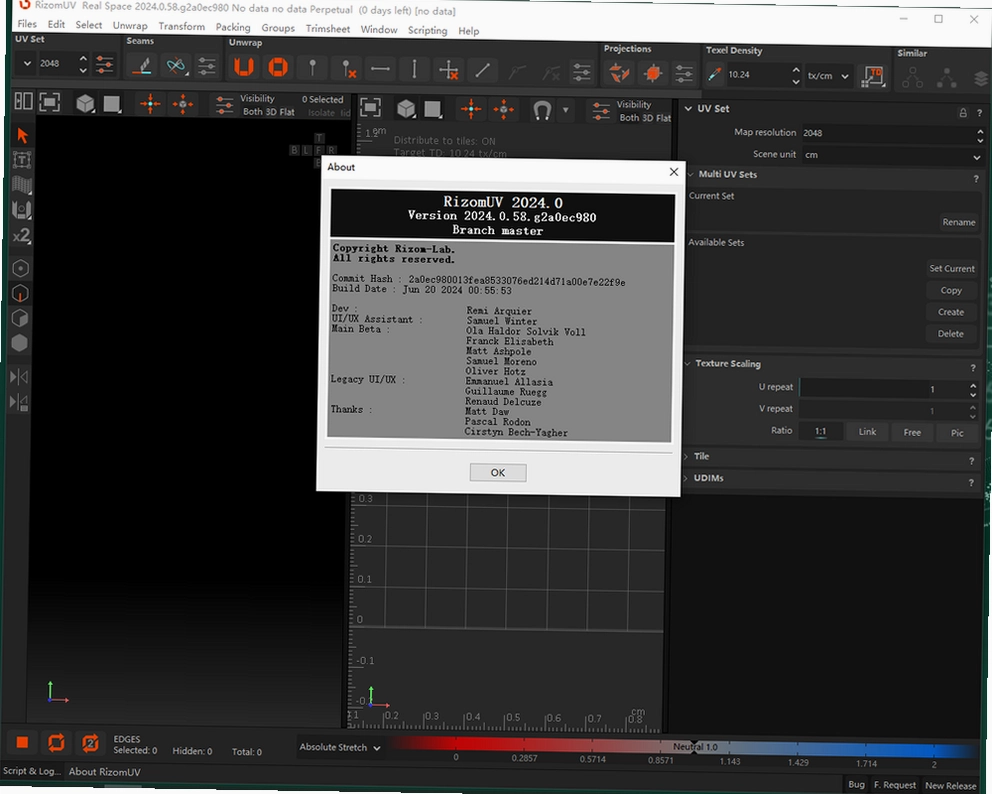Toggle split view layout icon
This screenshot has height=794, width=992.
click(23, 101)
